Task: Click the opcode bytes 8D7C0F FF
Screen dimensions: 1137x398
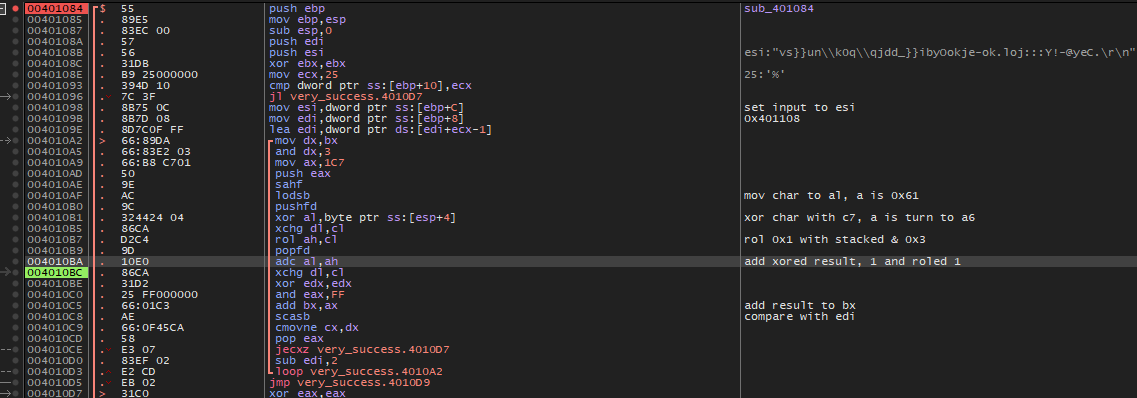Action: point(153,130)
